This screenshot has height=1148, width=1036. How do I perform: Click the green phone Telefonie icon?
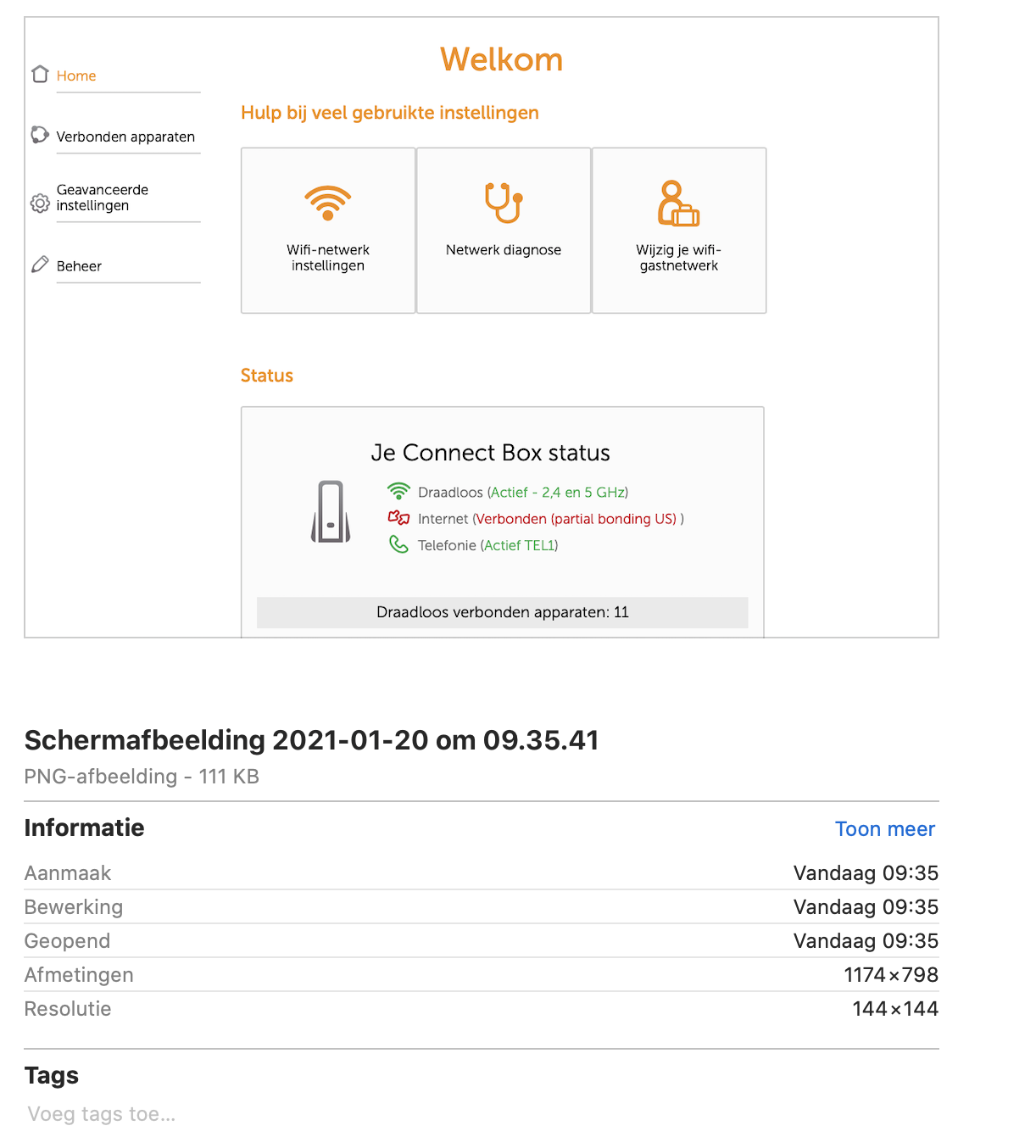coord(398,544)
